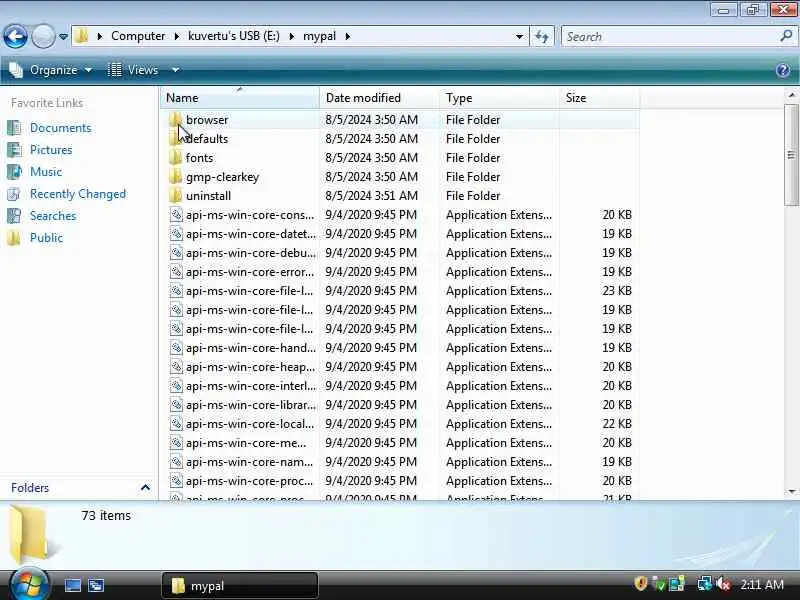Click folder icon of uninstall row
The image size is (800, 600).
click(x=176, y=195)
